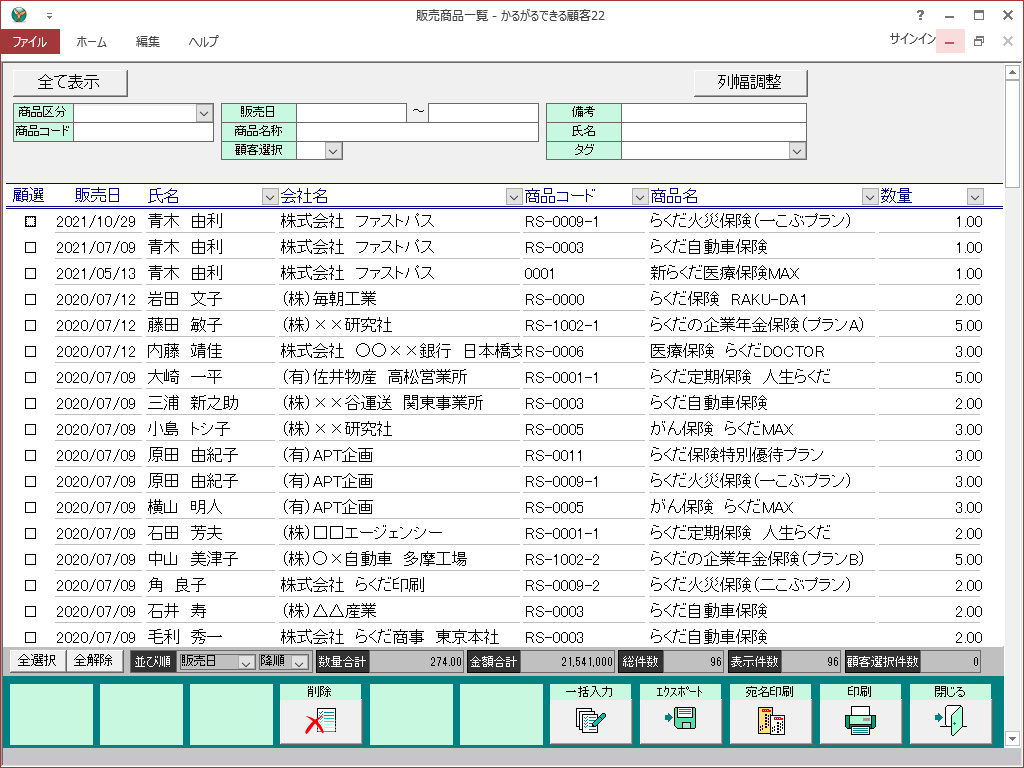
Task: Click the ribbon minimize red dash icon
Action: pyautogui.click(x=950, y=42)
